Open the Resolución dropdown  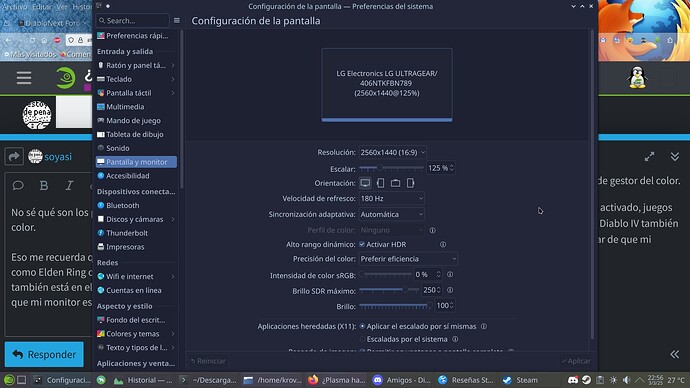tap(393, 152)
